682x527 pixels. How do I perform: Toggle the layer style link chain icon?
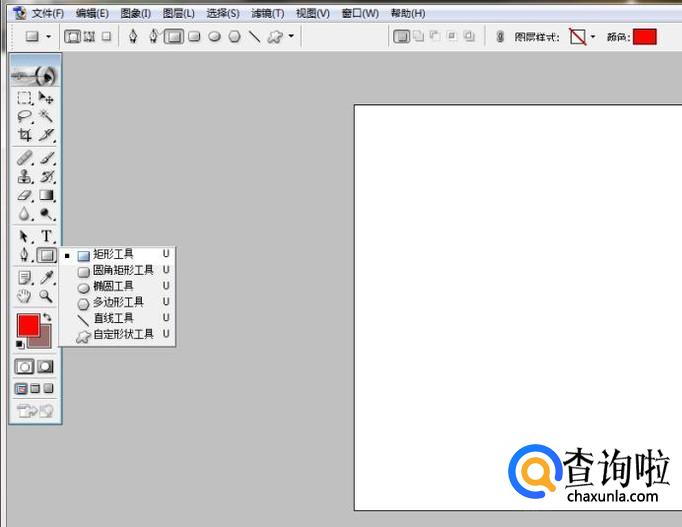point(499,37)
